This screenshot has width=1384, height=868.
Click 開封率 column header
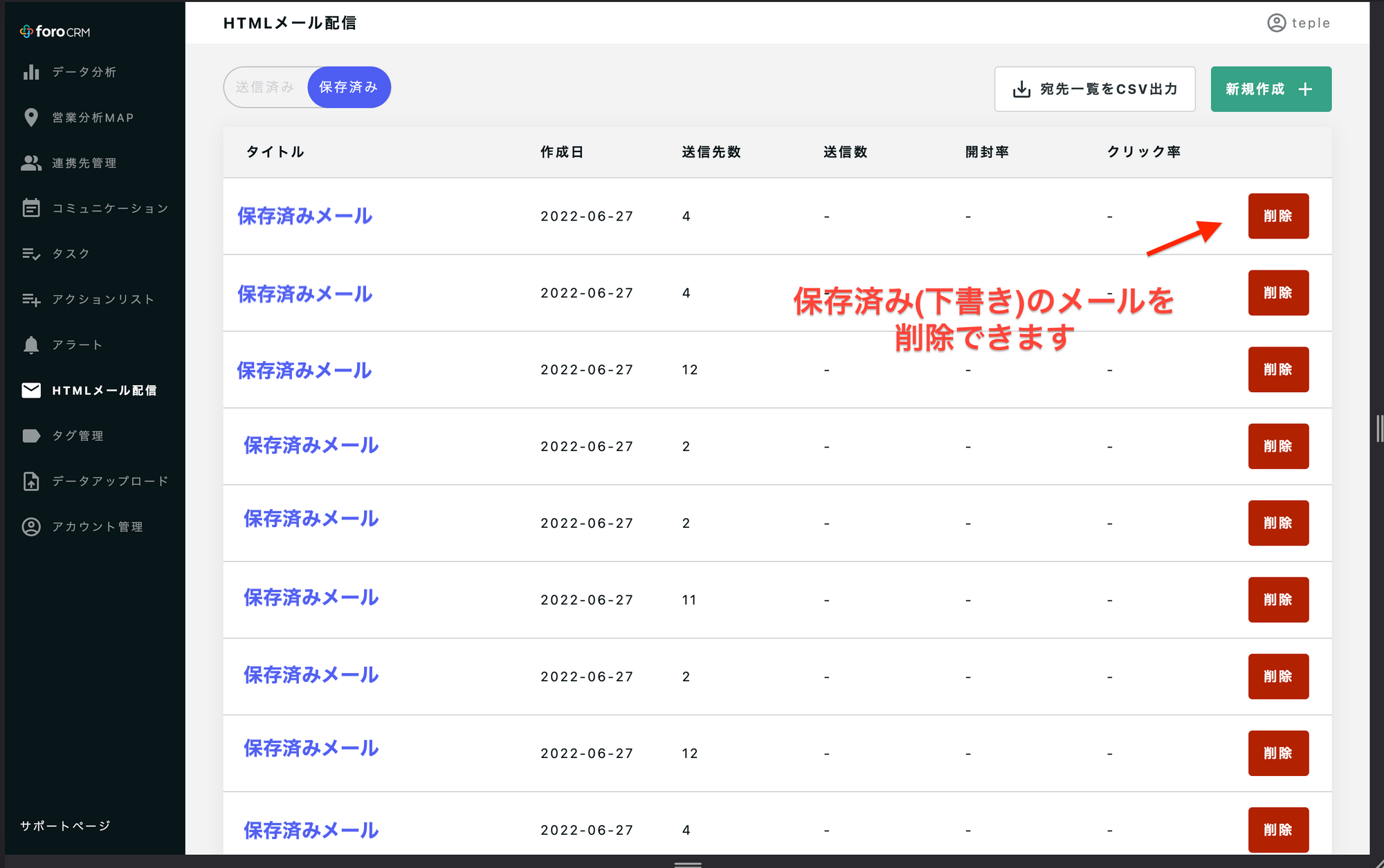tap(987, 151)
